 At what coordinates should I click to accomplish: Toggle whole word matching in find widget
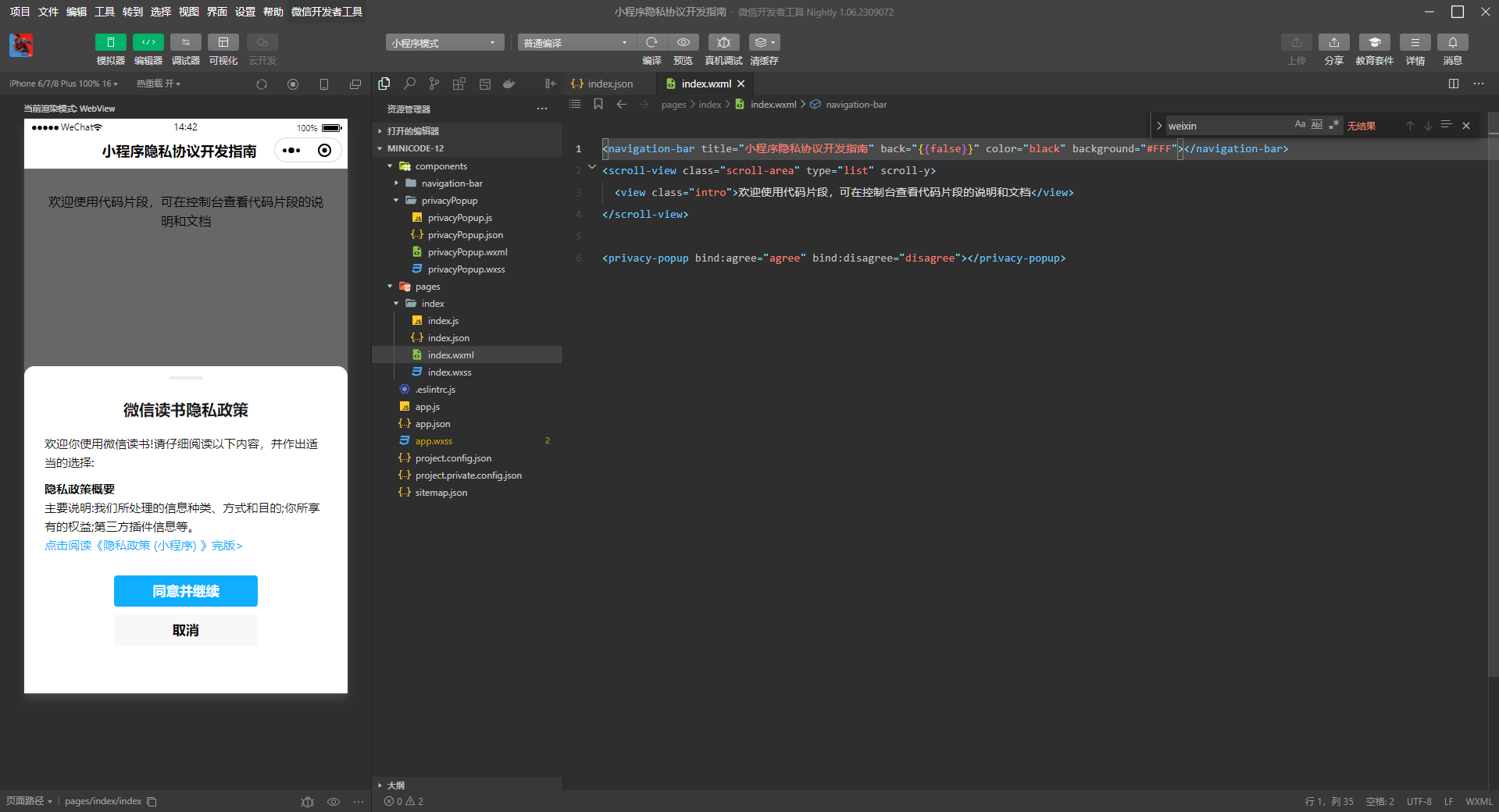[1317, 124]
